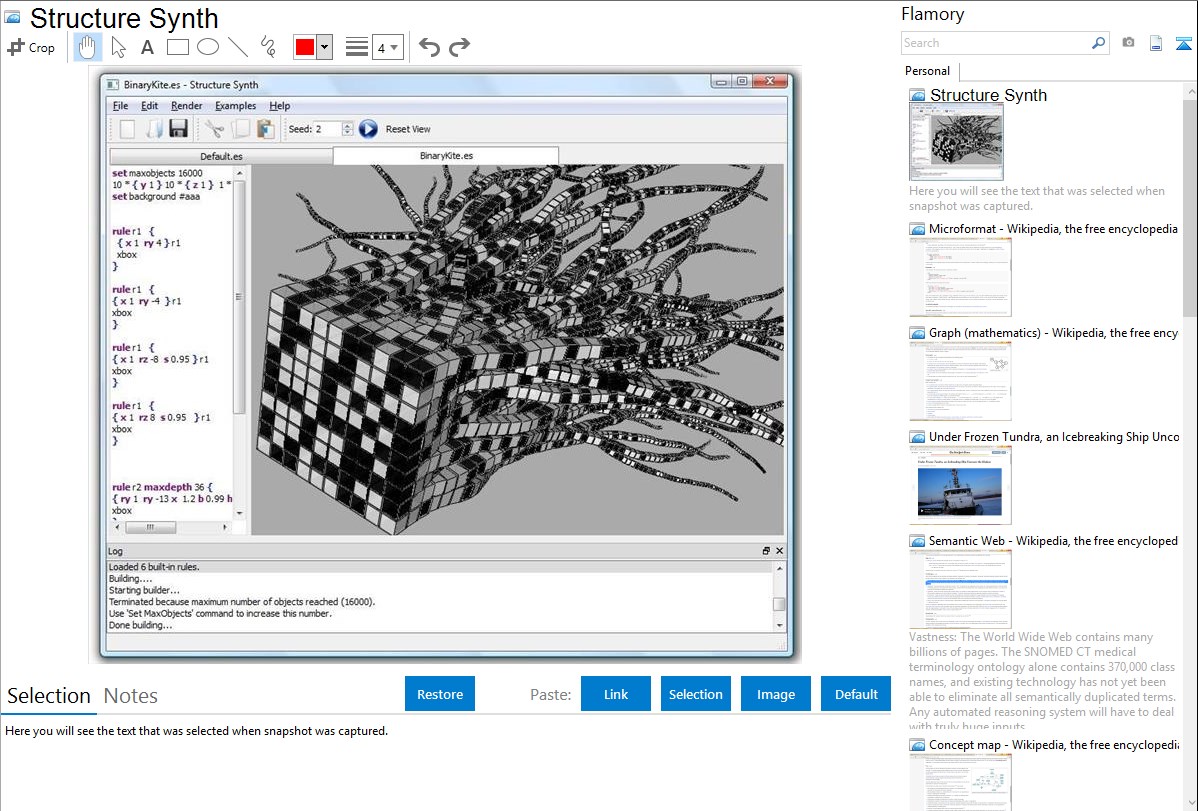Click the Cut scissors icon
This screenshot has height=811, width=1198.
215,129
